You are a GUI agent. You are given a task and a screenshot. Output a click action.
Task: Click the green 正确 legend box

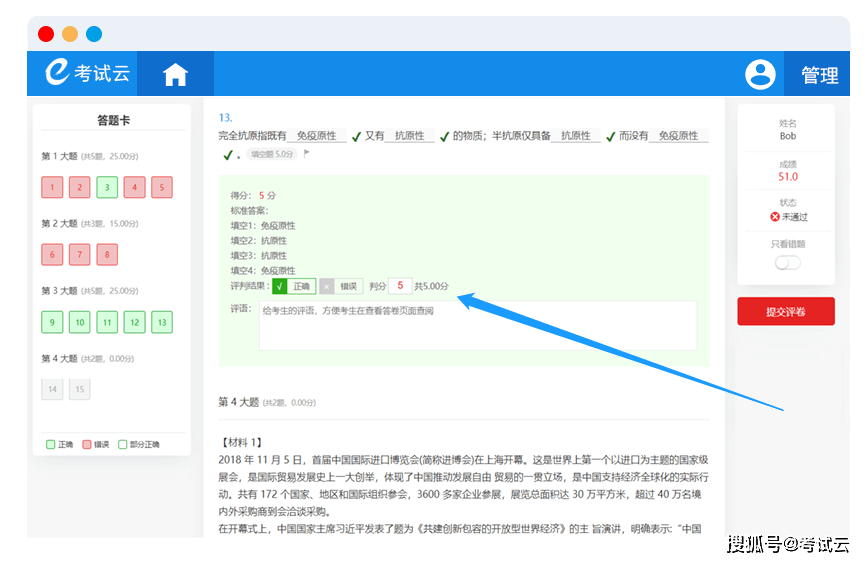(50, 445)
